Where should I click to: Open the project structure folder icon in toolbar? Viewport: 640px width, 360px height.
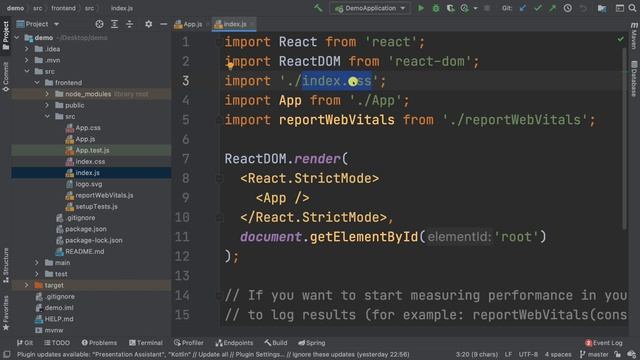coord(602,8)
